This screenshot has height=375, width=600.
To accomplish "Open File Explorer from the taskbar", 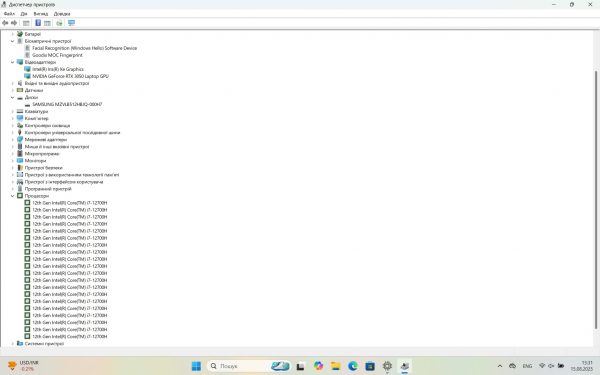I will click(x=336, y=366).
